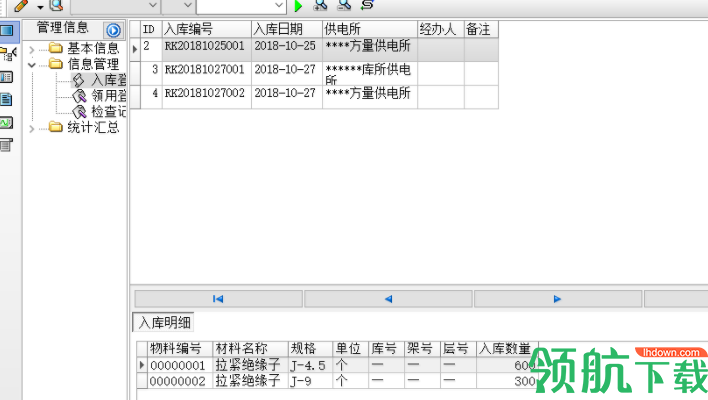708x400 pixels.
Task: Sort by the ID column header
Action: 151,29
